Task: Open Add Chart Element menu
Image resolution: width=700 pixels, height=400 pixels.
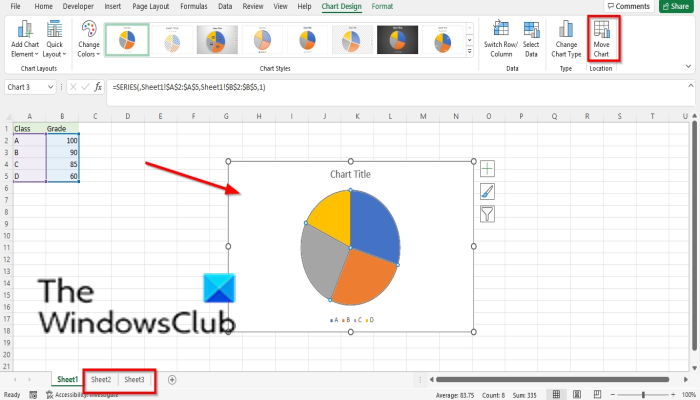Action: pyautogui.click(x=25, y=39)
